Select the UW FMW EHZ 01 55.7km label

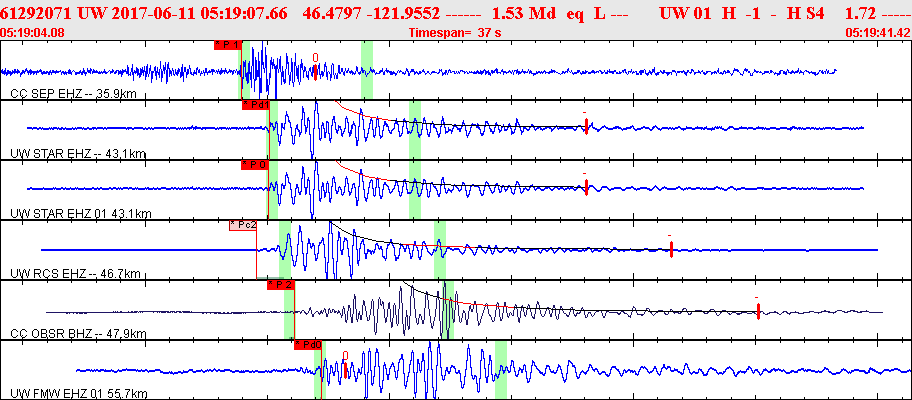pyautogui.click(x=79, y=394)
